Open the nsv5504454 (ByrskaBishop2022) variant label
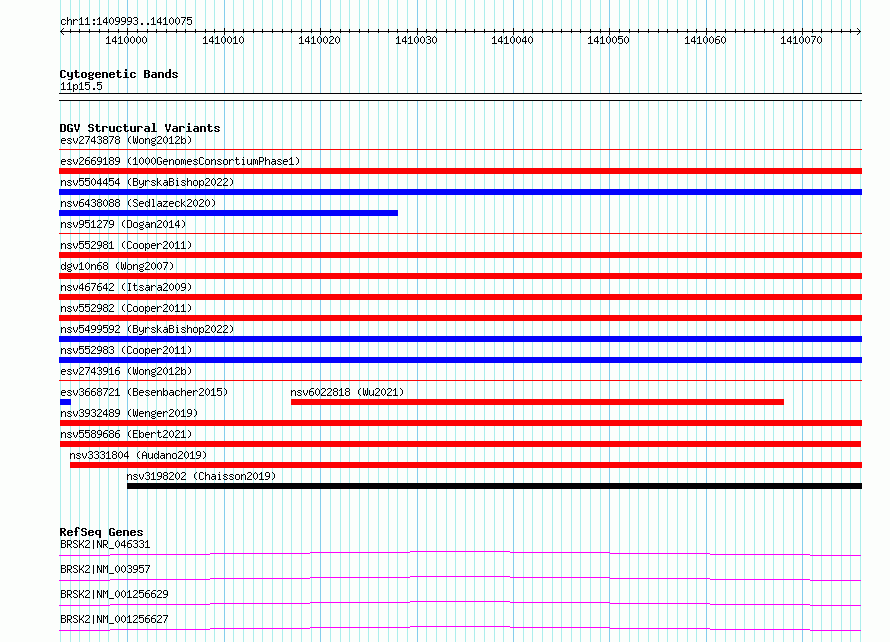Image resolution: width=890 pixels, height=642 pixels. coord(147,182)
